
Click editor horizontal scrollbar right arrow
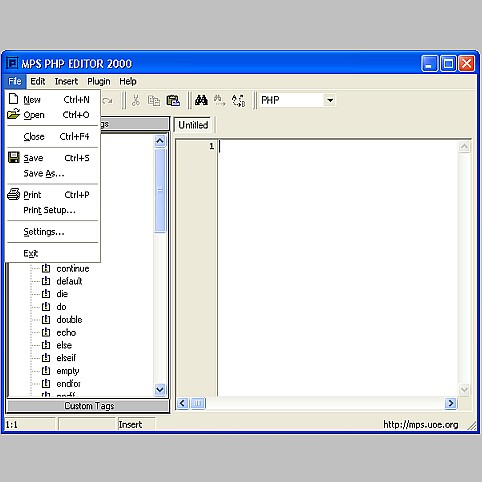(451, 403)
